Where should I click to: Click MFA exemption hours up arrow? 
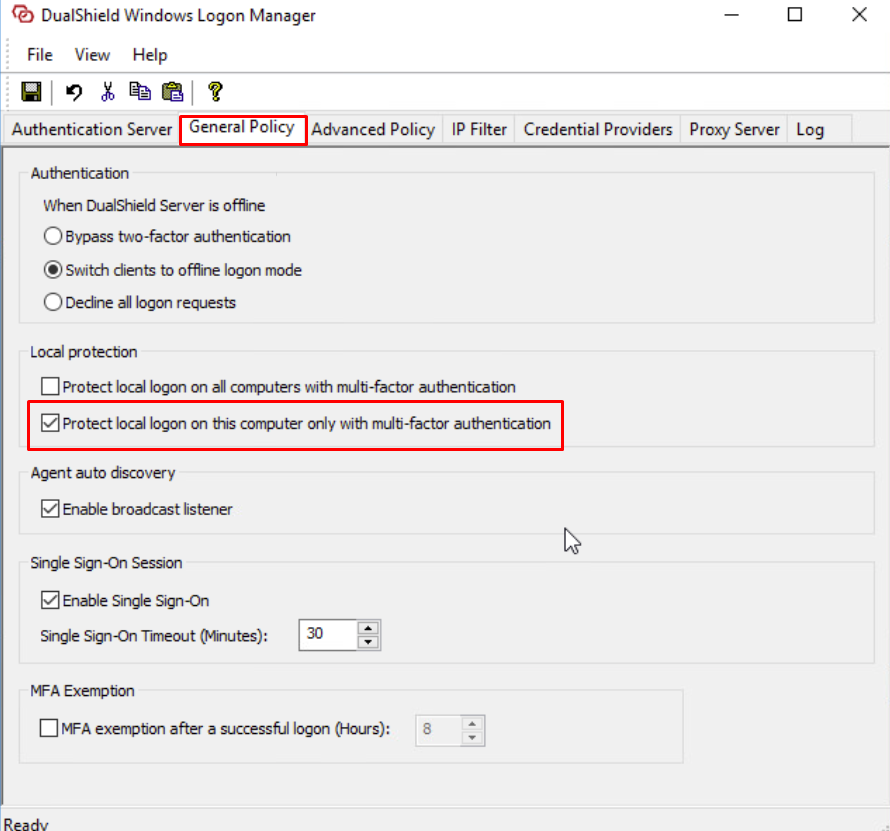click(x=472, y=723)
